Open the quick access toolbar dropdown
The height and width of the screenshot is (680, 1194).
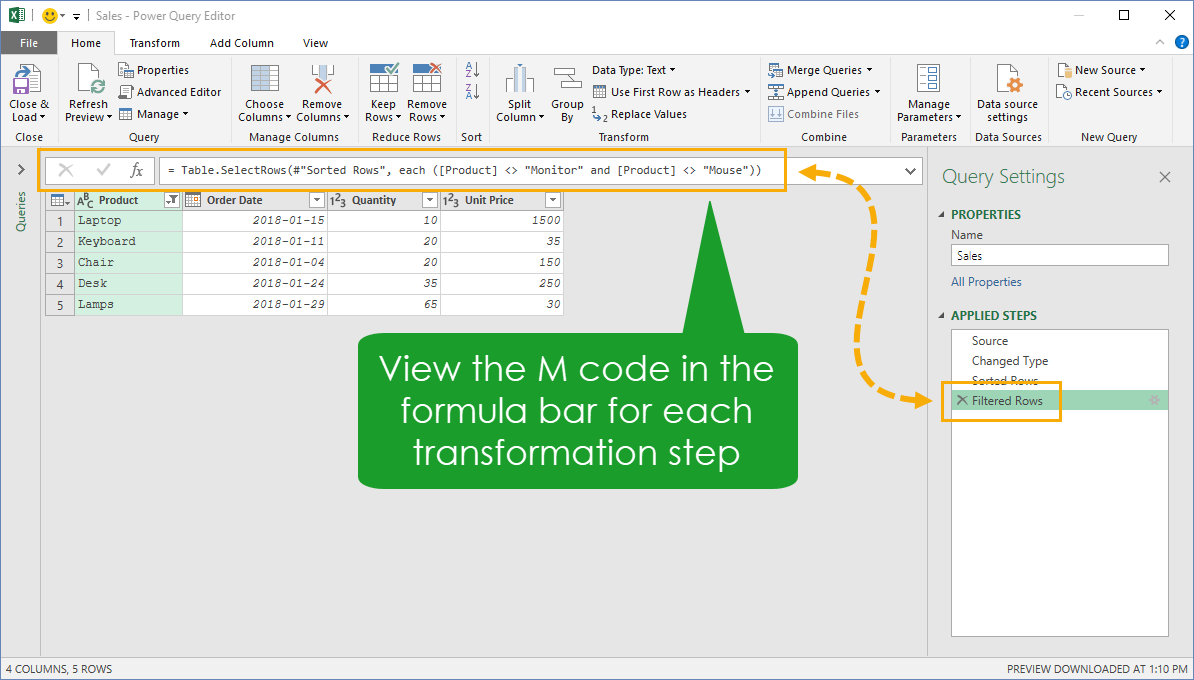click(x=76, y=17)
